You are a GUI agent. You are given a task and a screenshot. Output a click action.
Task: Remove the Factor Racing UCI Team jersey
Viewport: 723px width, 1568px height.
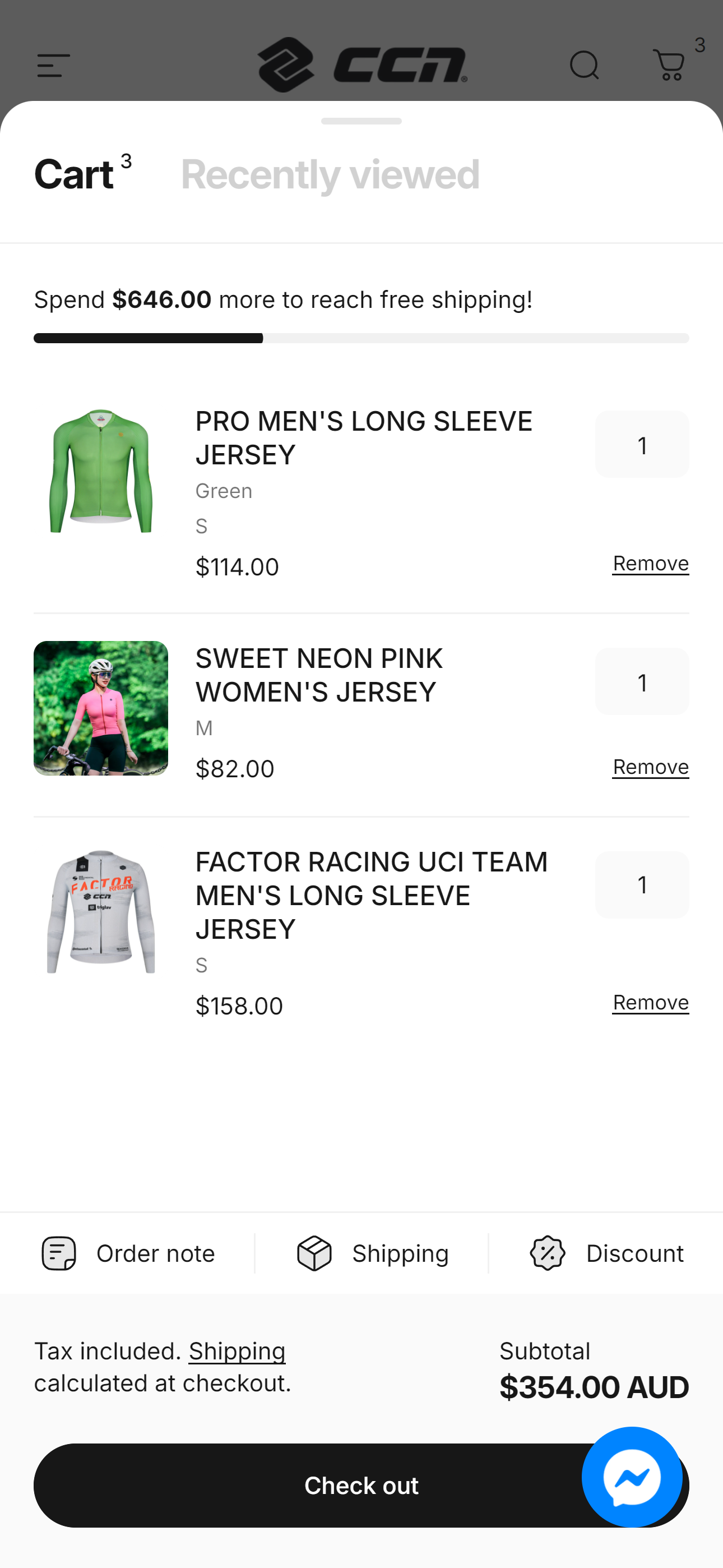(x=650, y=1003)
